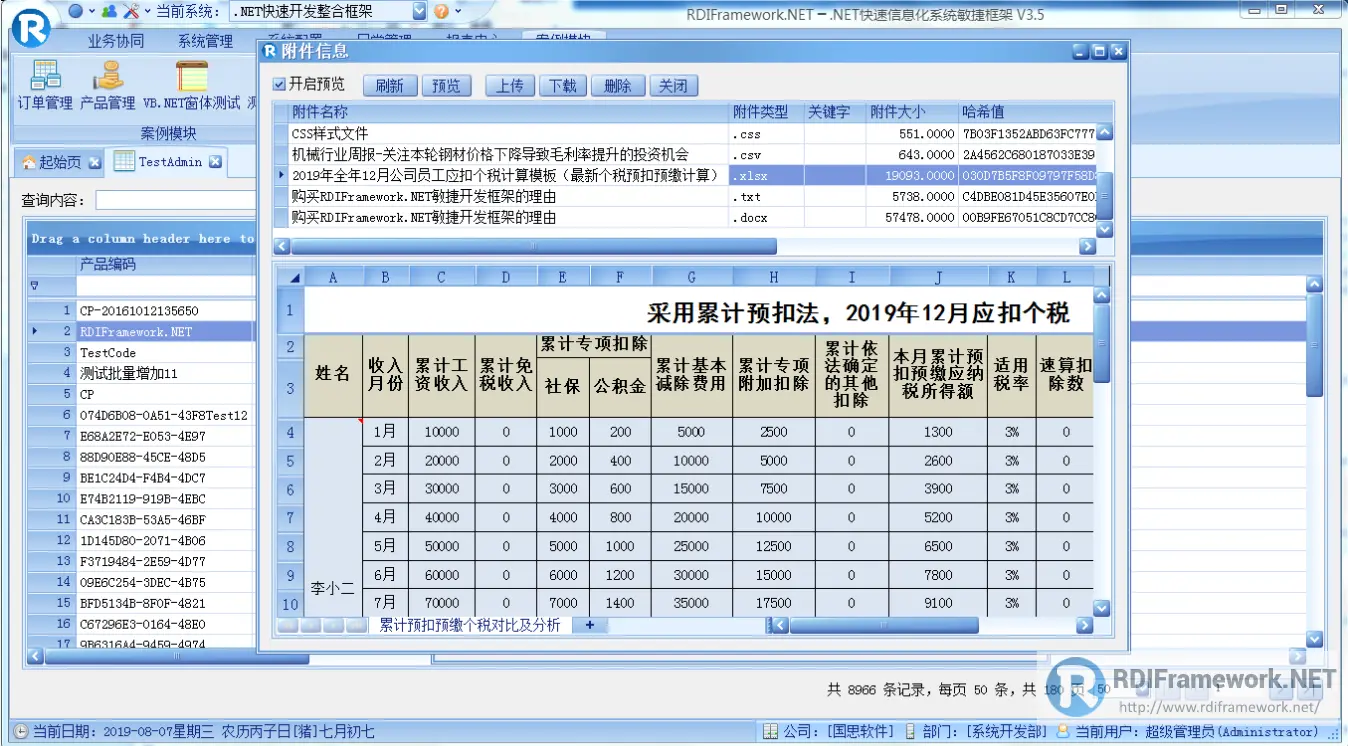Viewport: 1348px width, 746px height.
Task: Click inside the 查询内容 input field
Action: (x=175, y=199)
